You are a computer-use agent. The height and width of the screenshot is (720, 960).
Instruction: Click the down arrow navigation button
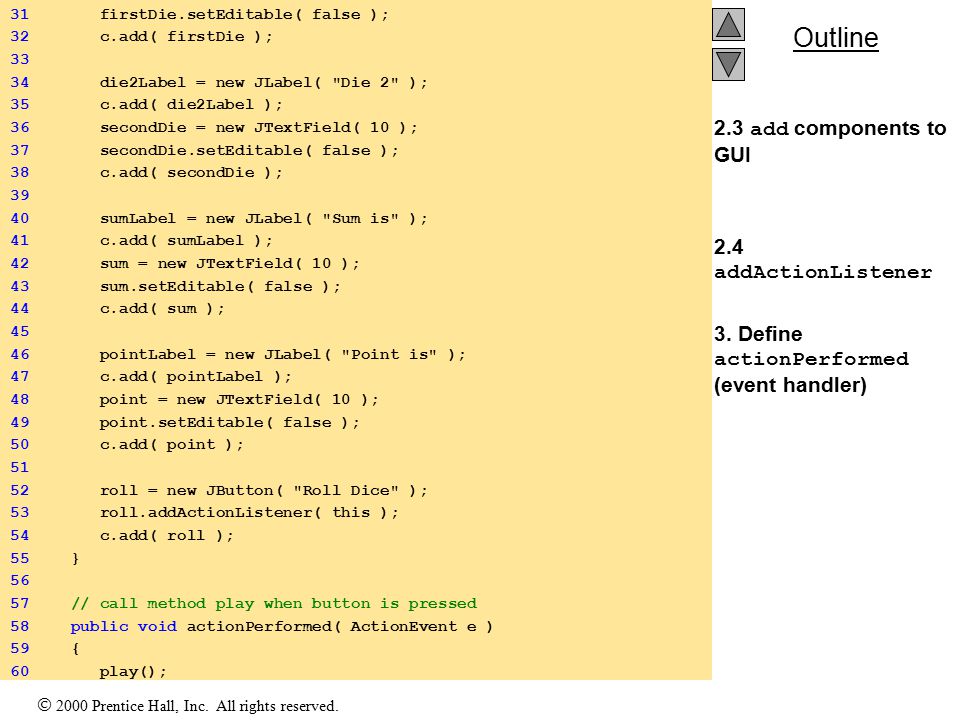[x=728, y=64]
